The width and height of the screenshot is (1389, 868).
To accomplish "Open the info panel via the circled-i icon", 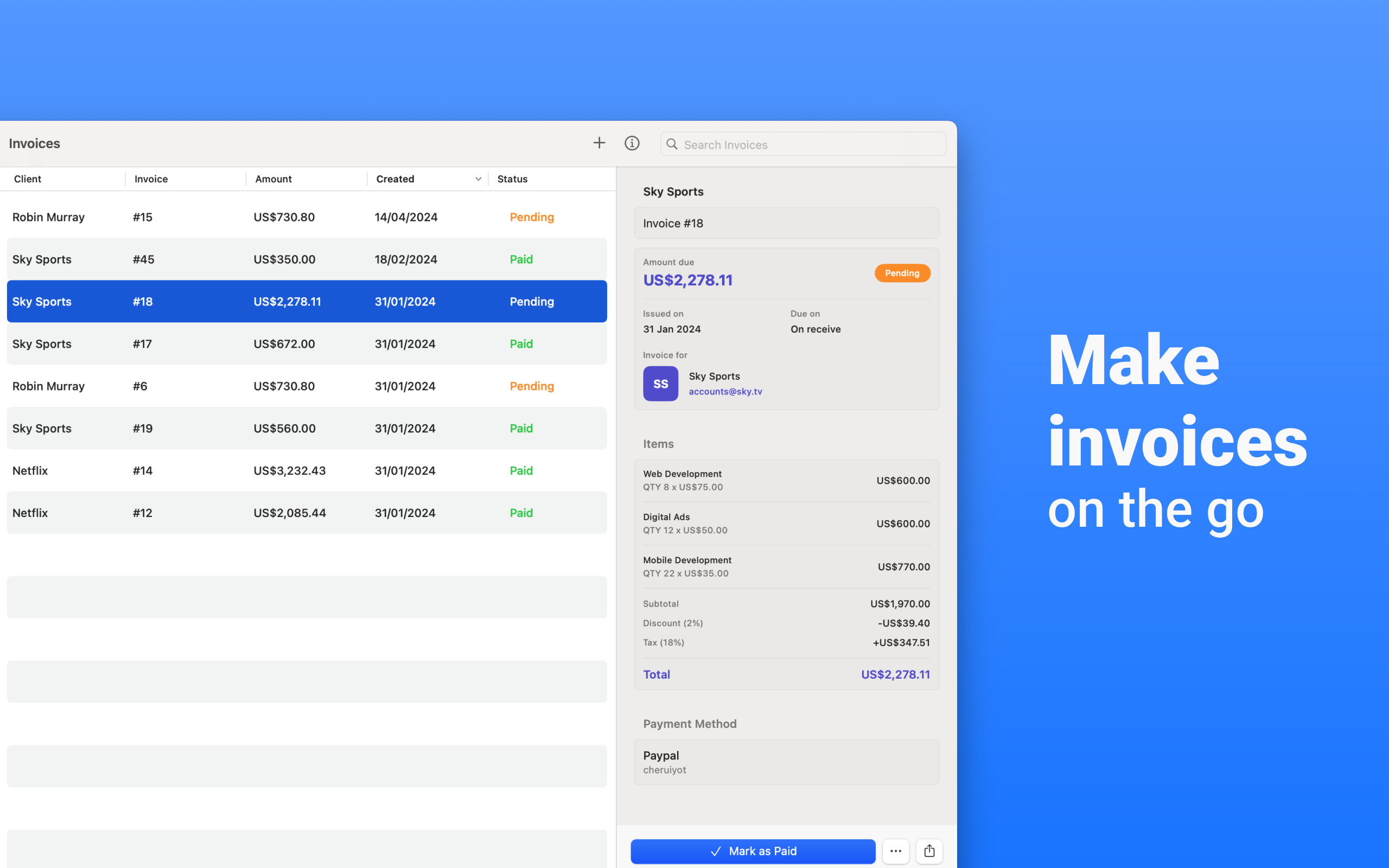I will [632, 143].
